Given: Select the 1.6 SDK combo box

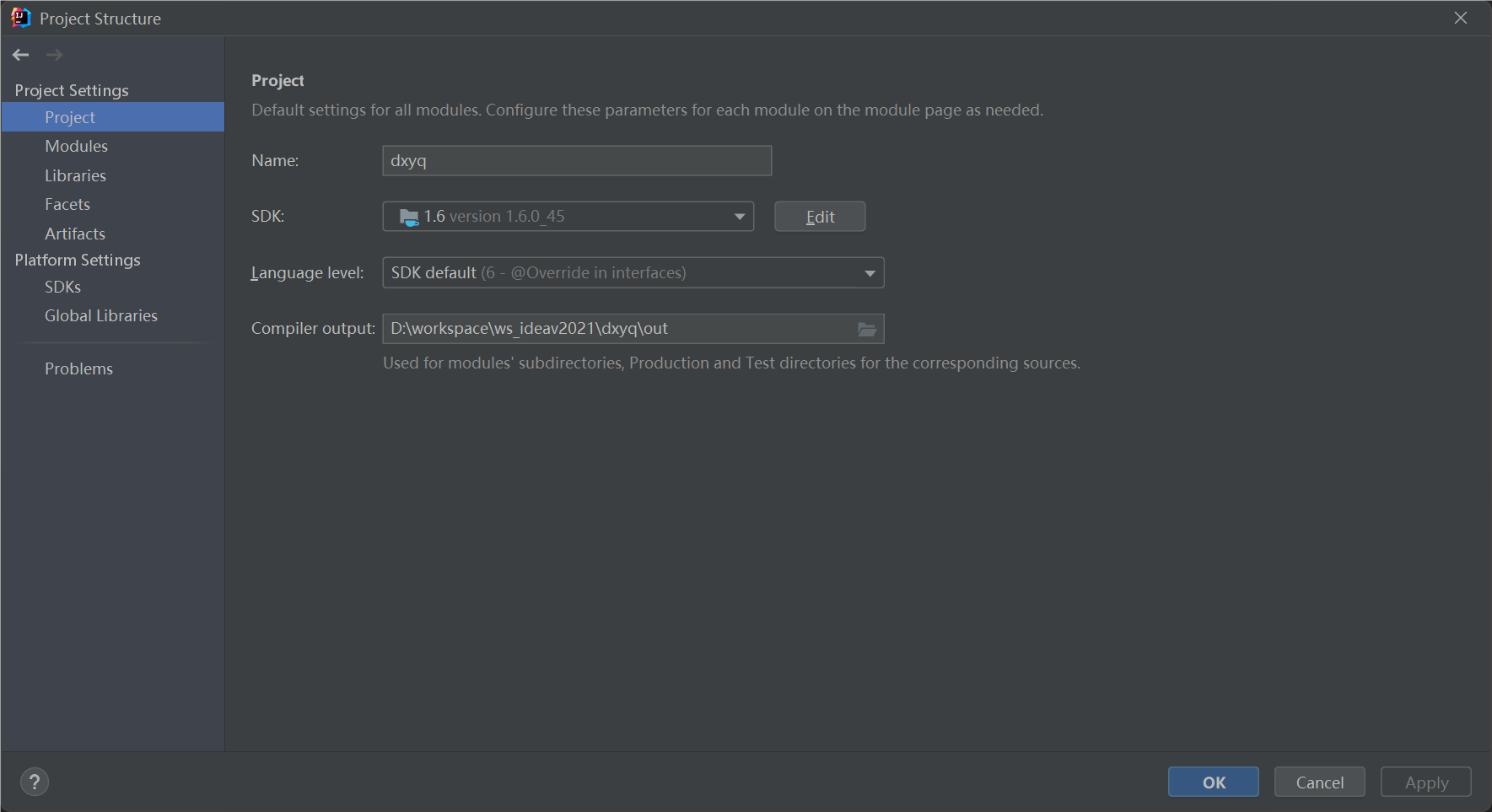Looking at the screenshot, I should pos(557,217).
